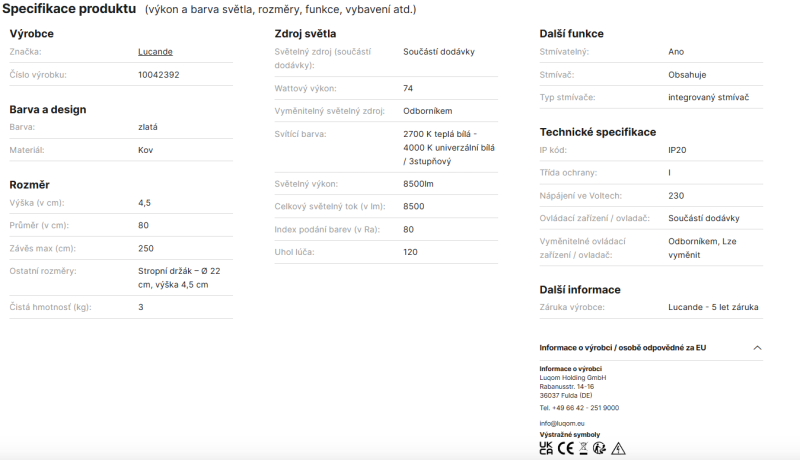Click the info@luqom.eu email address
Screen dimensions: 800x460
tap(562, 423)
